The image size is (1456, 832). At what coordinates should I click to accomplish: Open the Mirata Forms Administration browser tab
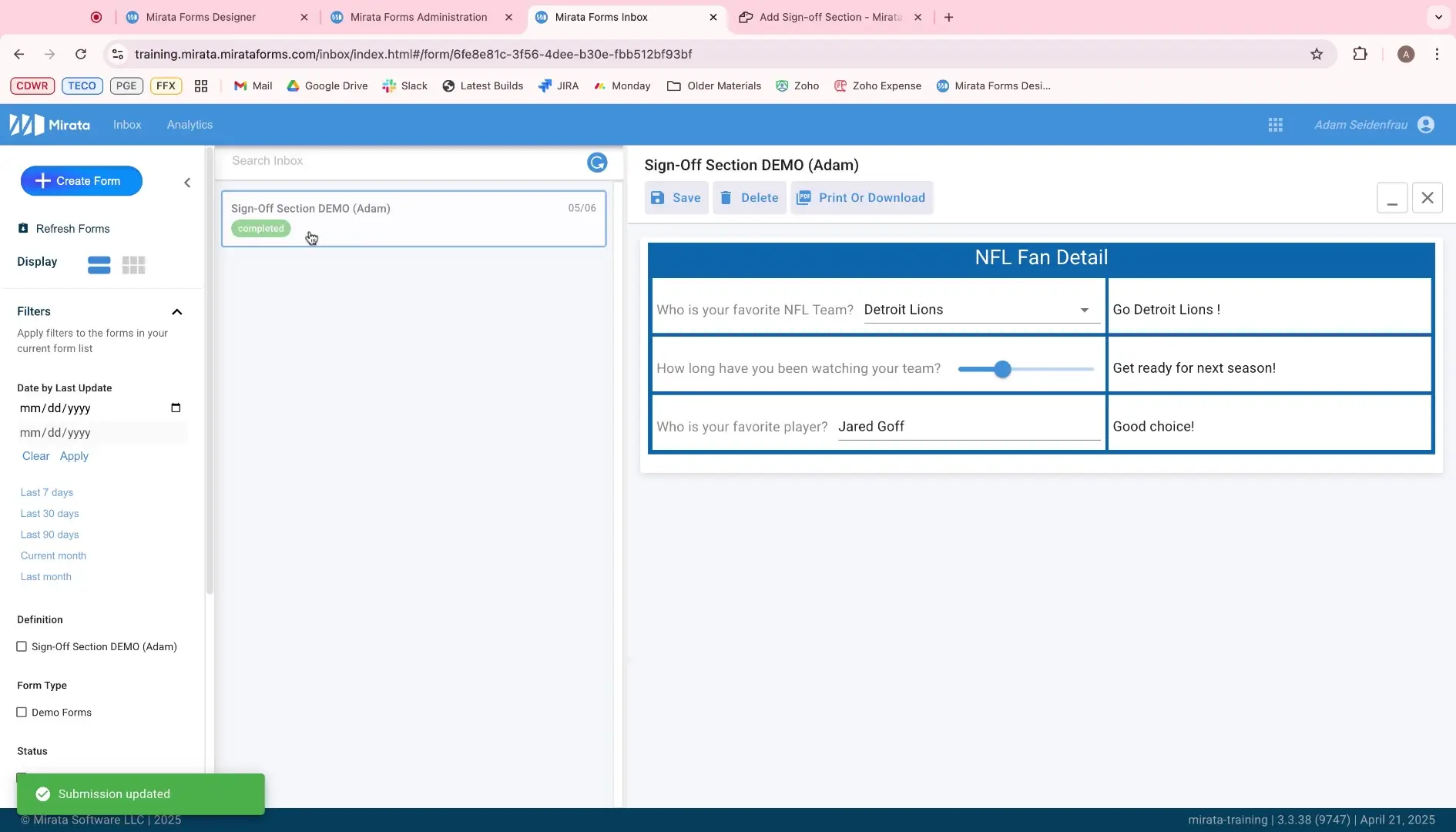tap(420, 17)
